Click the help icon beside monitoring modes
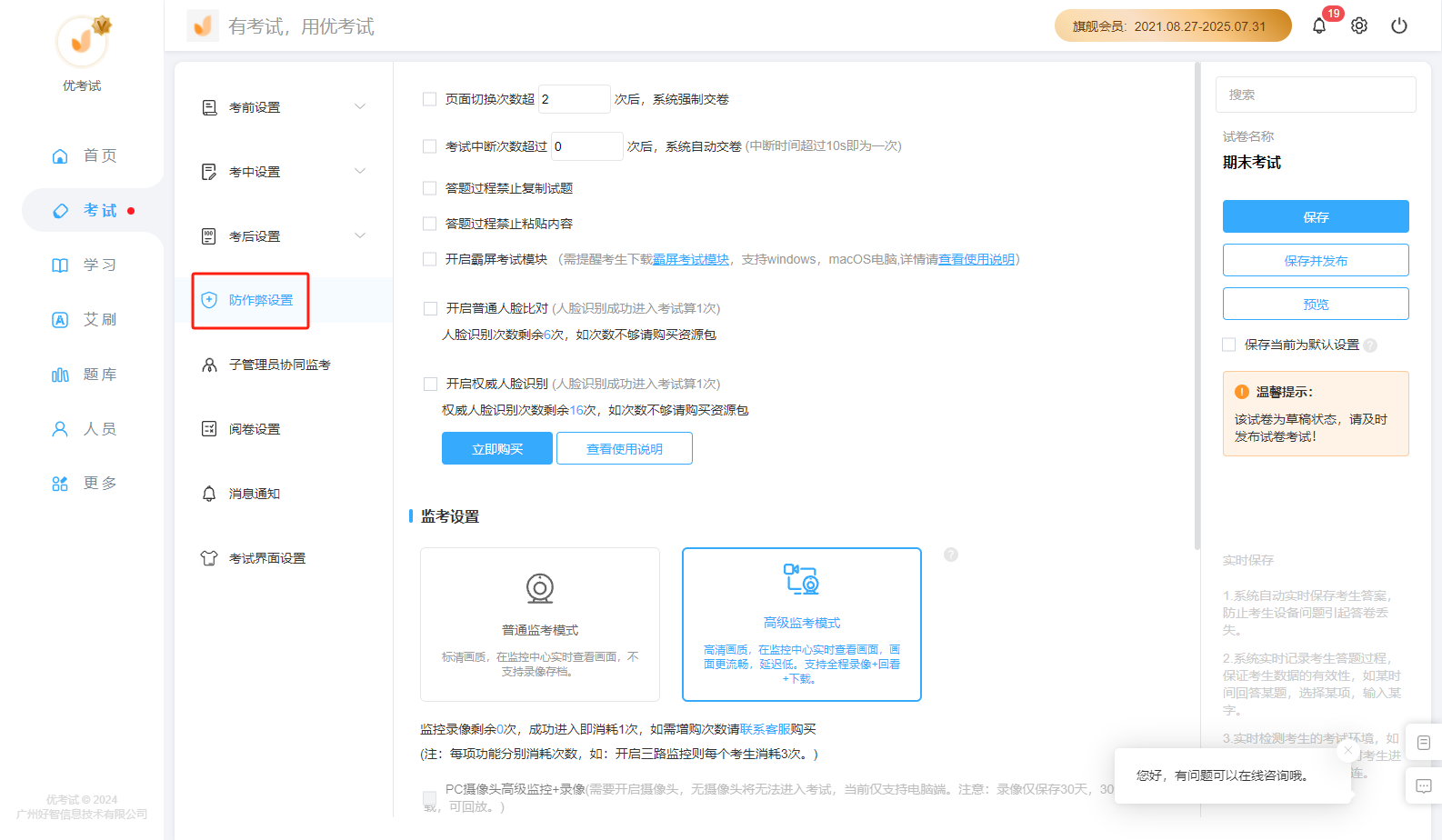Image resolution: width=1442 pixels, height=840 pixels. (951, 555)
